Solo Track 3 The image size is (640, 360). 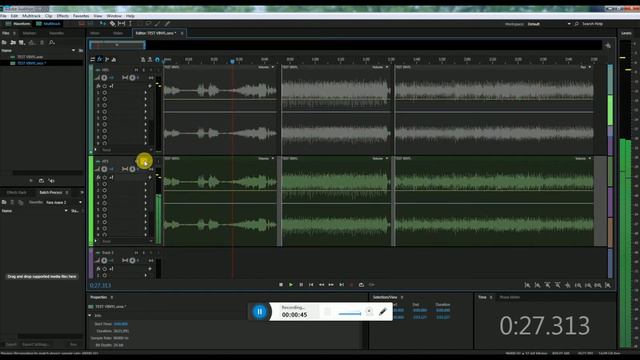(144, 253)
